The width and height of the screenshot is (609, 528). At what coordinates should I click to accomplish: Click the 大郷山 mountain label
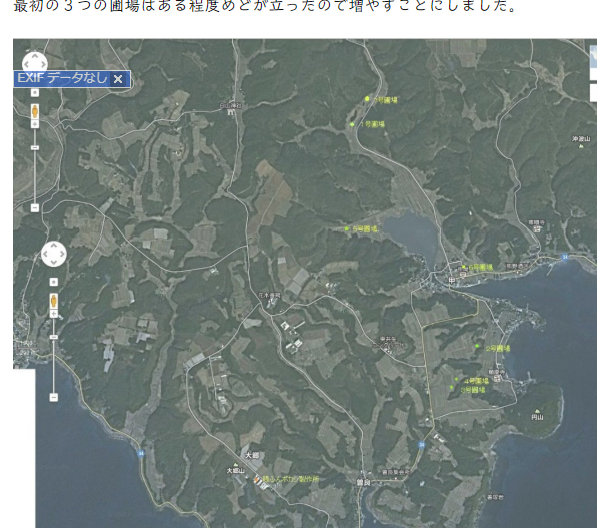[235, 470]
